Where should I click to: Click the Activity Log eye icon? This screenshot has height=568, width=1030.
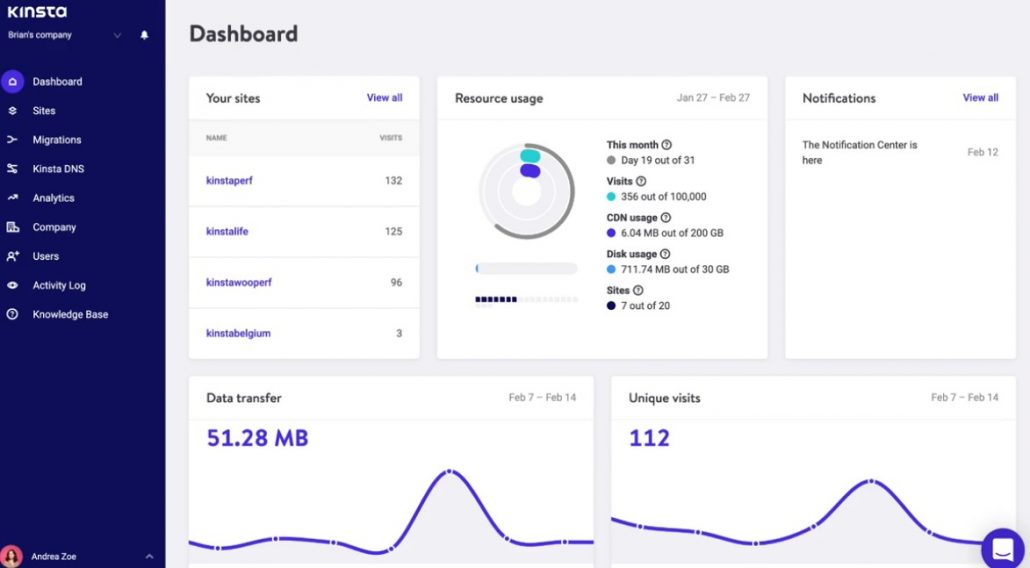click(x=12, y=286)
